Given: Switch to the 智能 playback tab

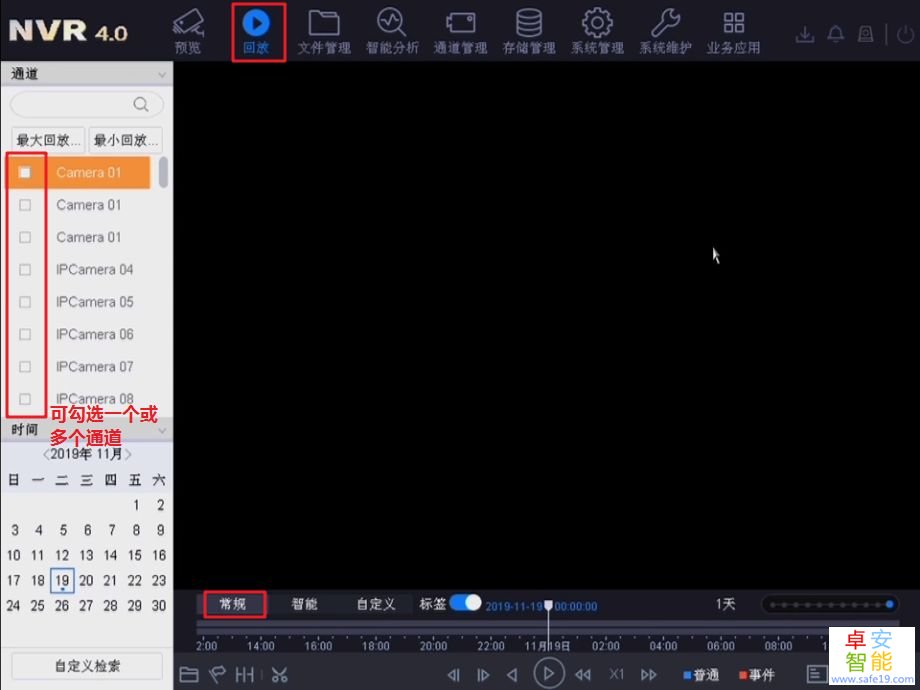Looking at the screenshot, I should pos(305,603).
